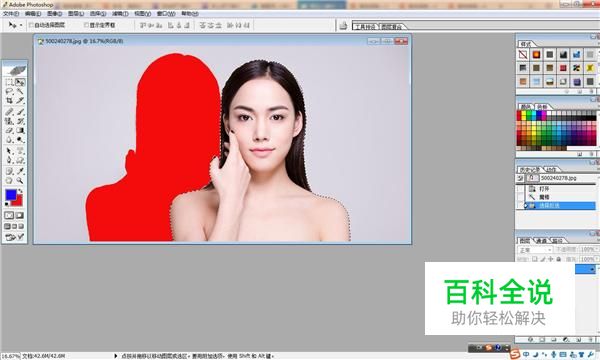
Task: Select the Healing Brush tool
Action: [9, 112]
